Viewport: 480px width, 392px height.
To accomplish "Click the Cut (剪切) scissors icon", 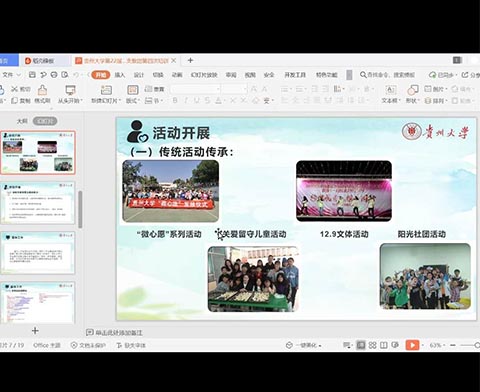I will click(14, 89).
